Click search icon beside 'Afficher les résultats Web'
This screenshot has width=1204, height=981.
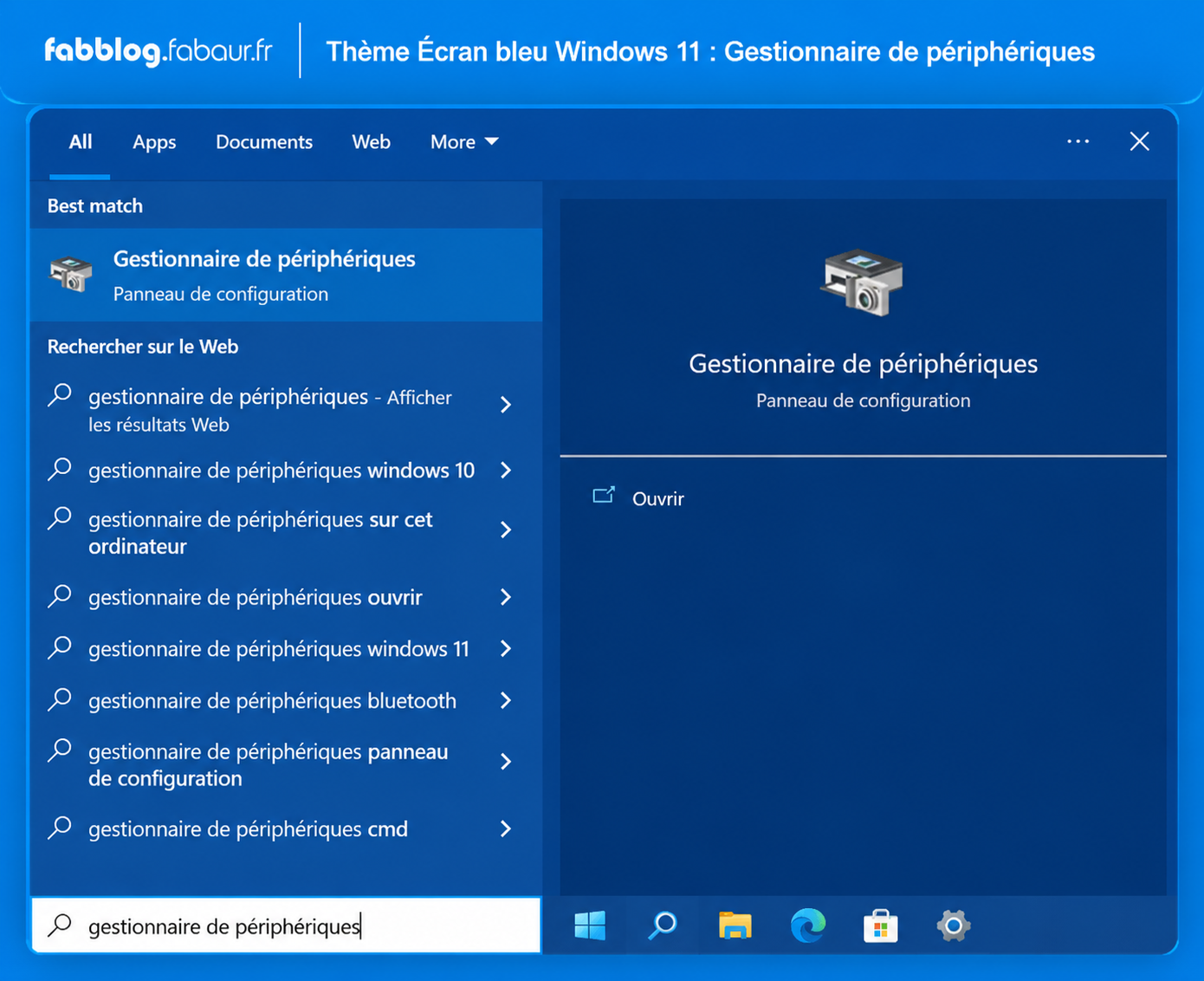point(60,395)
